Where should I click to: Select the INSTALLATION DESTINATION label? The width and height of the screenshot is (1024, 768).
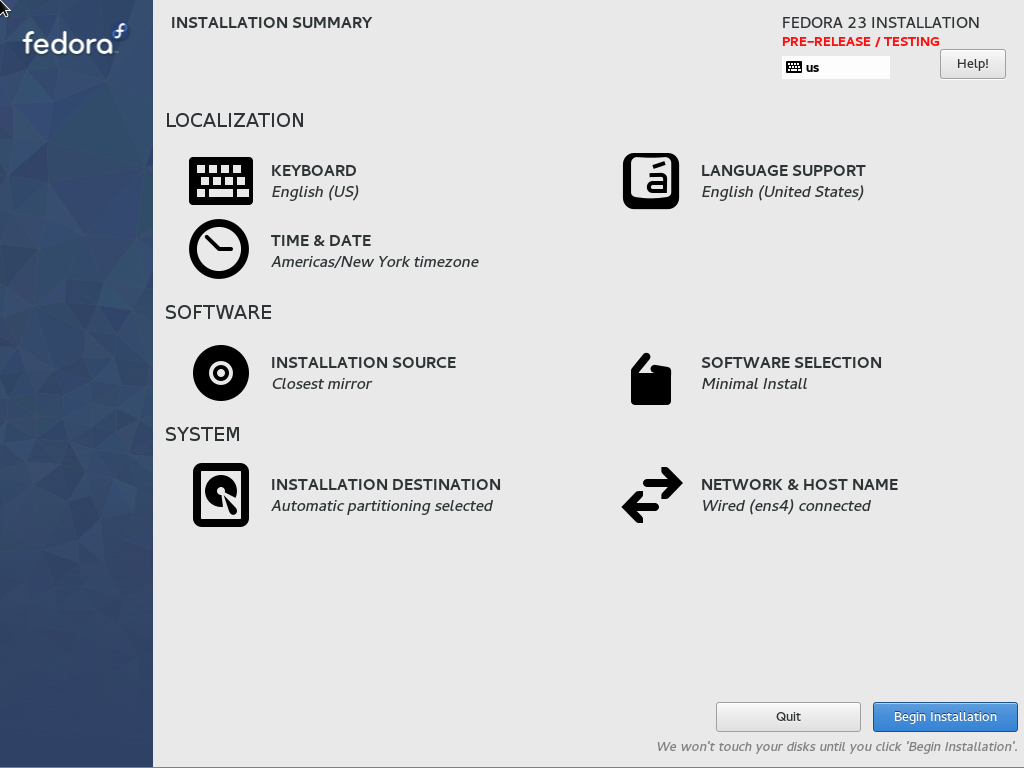point(386,485)
